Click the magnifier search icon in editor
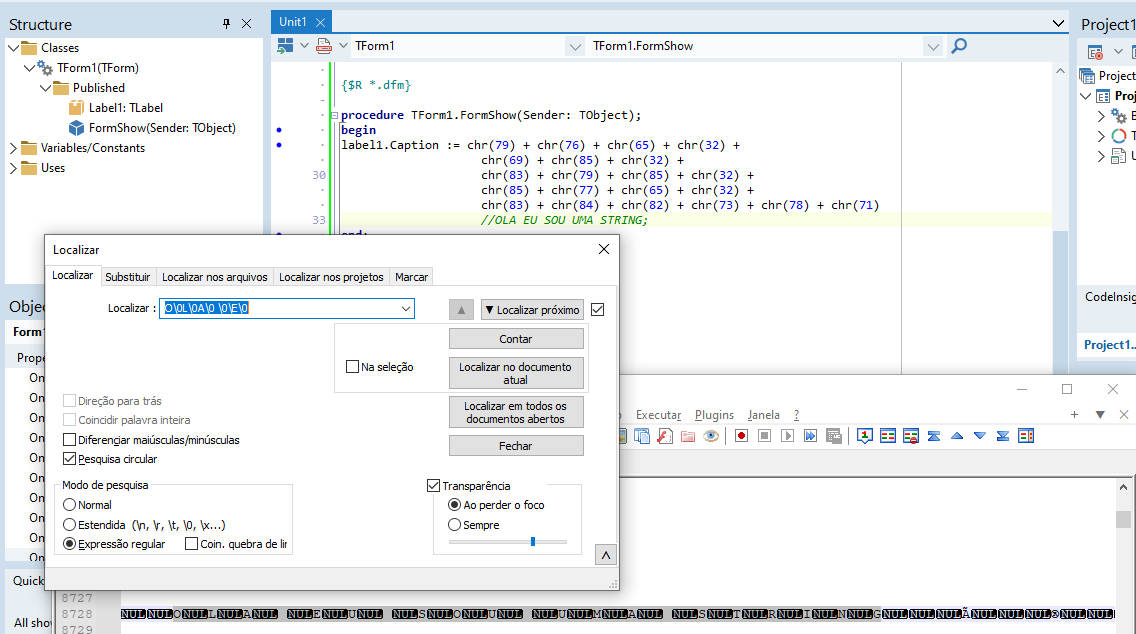 click(958, 46)
